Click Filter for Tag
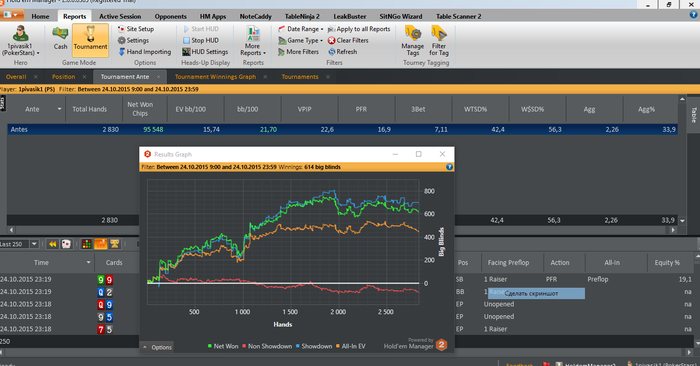Image resolution: width=700 pixels, height=366 pixels. (x=439, y=40)
